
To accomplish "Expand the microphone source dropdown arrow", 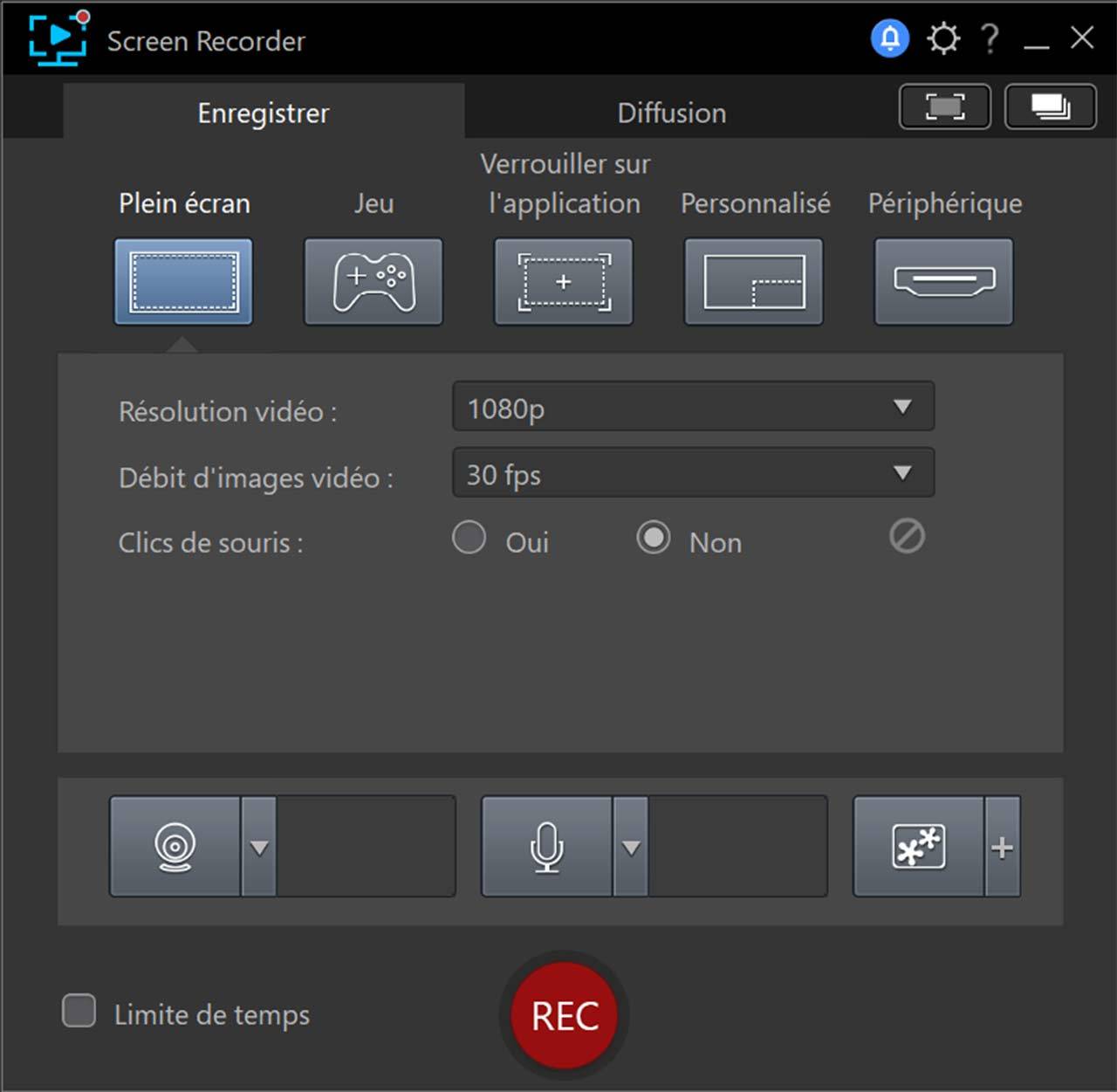I will point(631,847).
